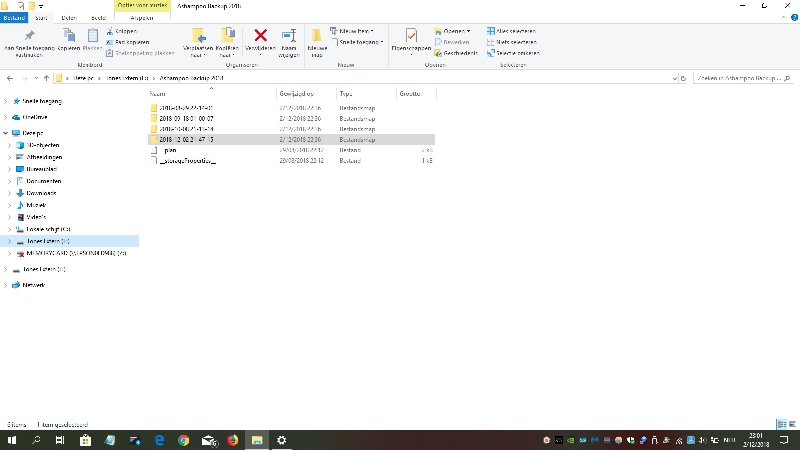The width and height of the screenshot is (800, 450).
Task: Open the Bestand menu tab
Action: 15,18
